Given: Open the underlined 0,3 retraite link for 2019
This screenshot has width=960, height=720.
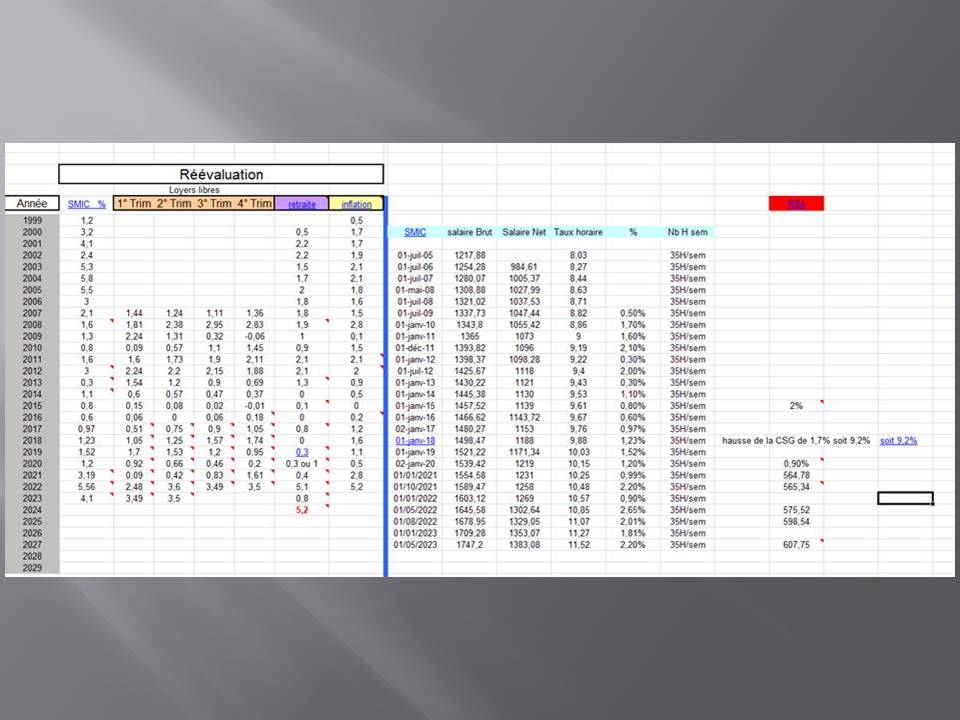Looking at the screenshot, I should (302, 452).
